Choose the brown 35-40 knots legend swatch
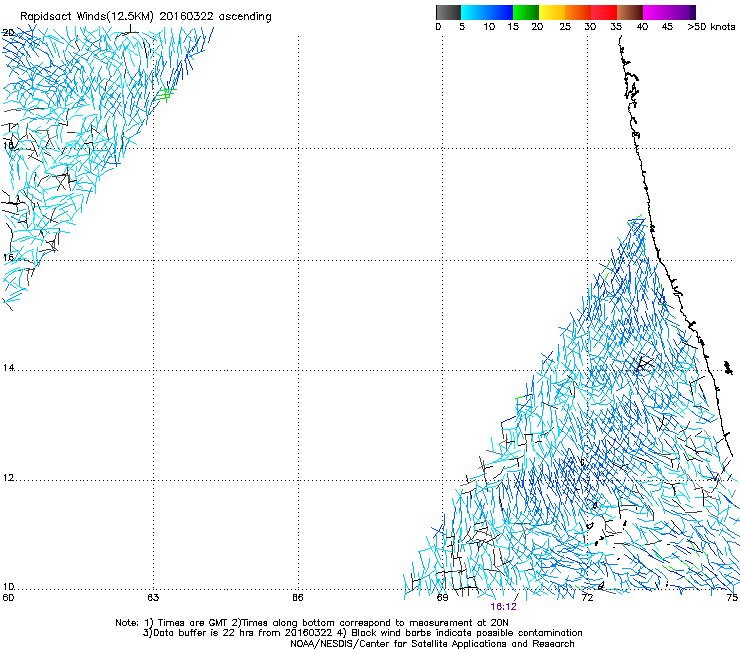 click(630, 12)
